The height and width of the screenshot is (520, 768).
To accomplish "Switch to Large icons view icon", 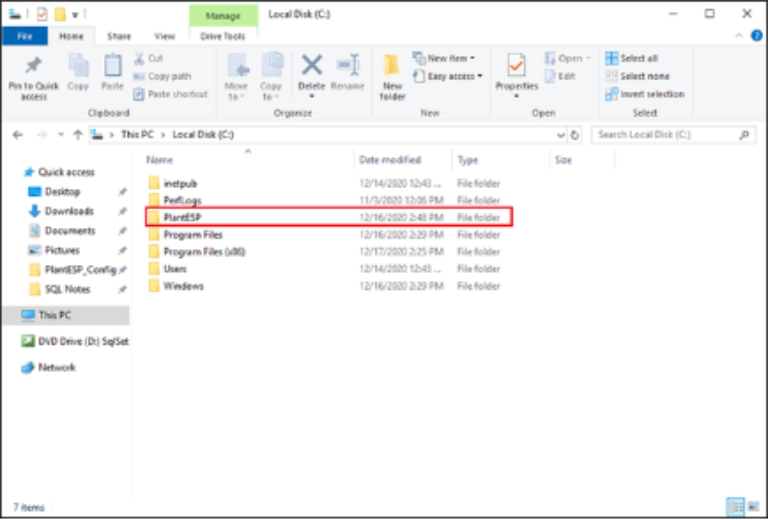I will coord(753,507).
